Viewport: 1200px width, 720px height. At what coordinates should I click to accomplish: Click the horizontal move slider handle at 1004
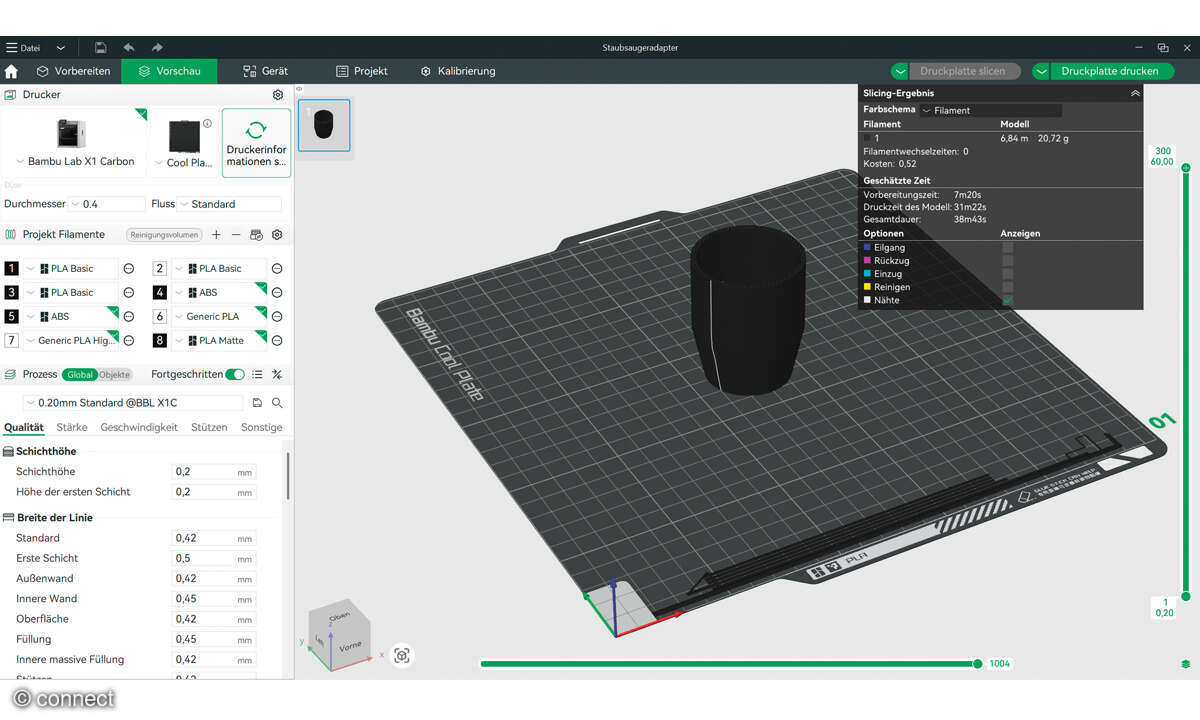978,663
